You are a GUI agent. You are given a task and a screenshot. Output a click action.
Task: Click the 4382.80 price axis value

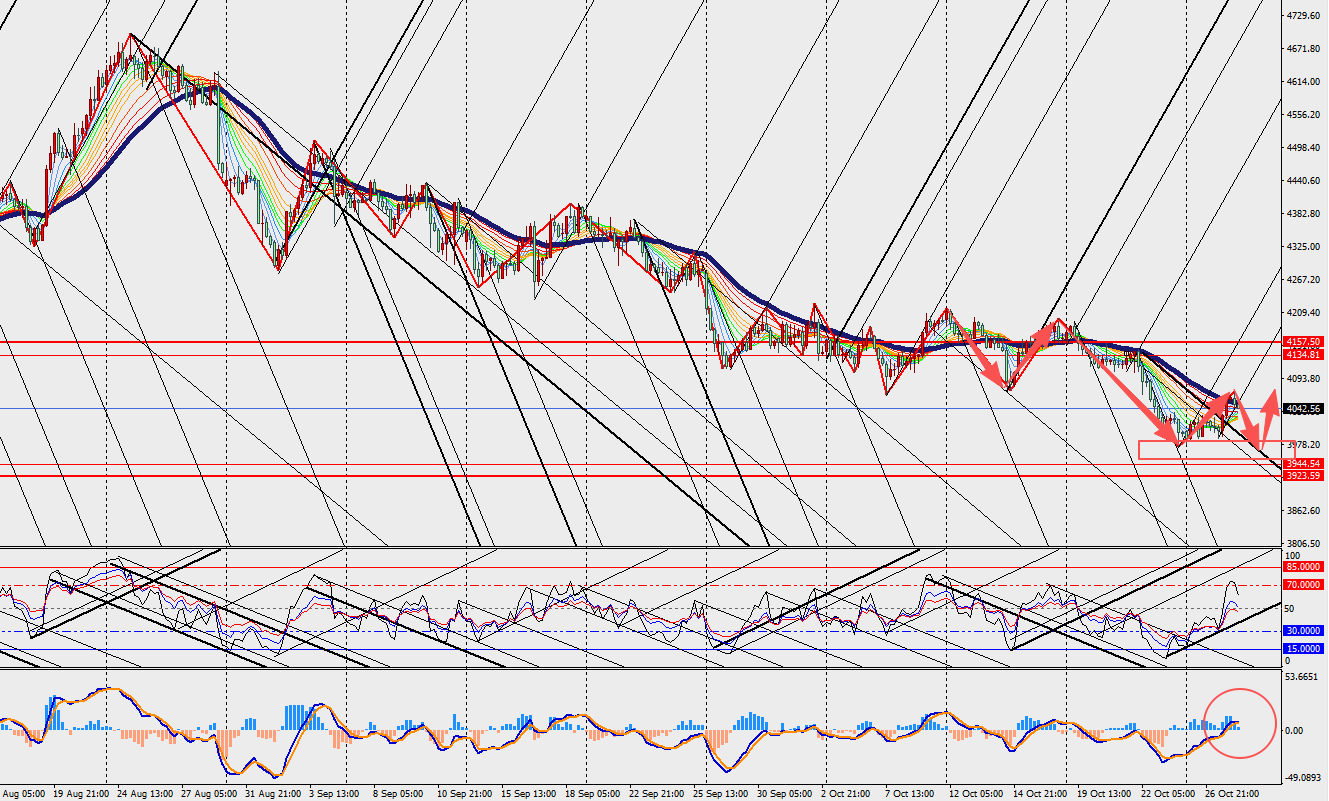pos(1305,214)
